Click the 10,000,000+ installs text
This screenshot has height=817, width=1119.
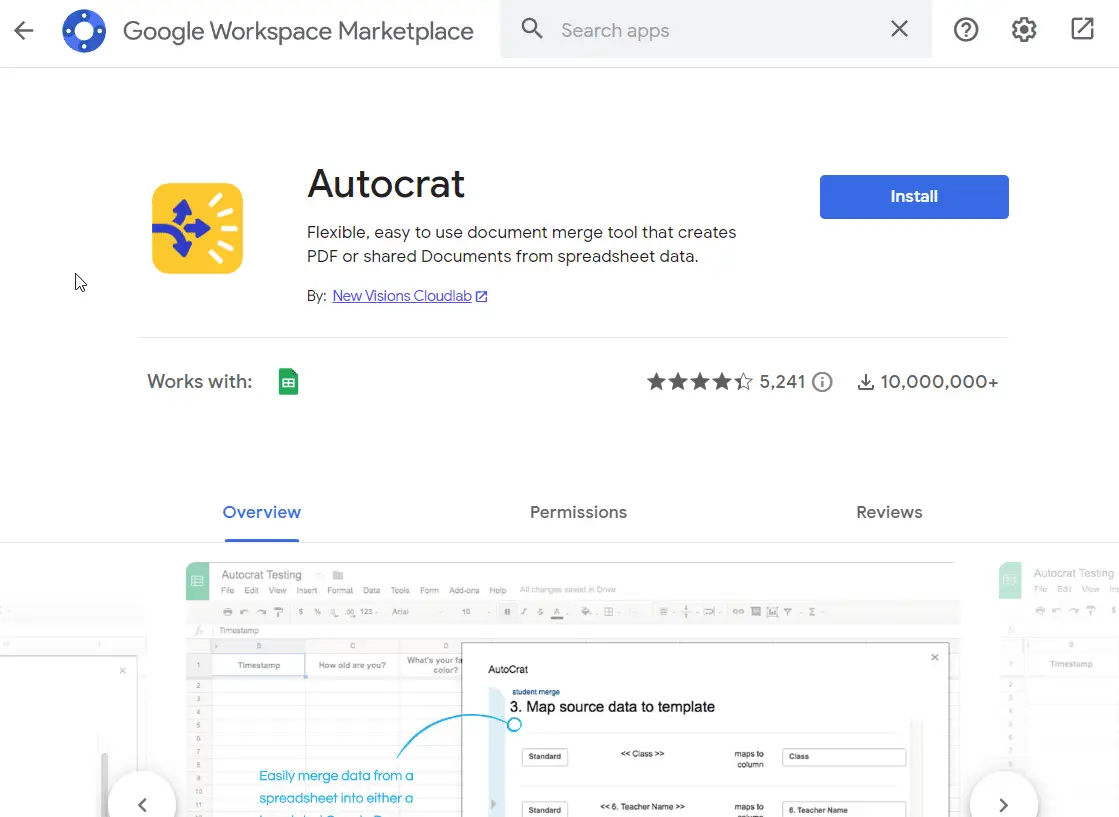pyautogui.click(x=939, y=382)
